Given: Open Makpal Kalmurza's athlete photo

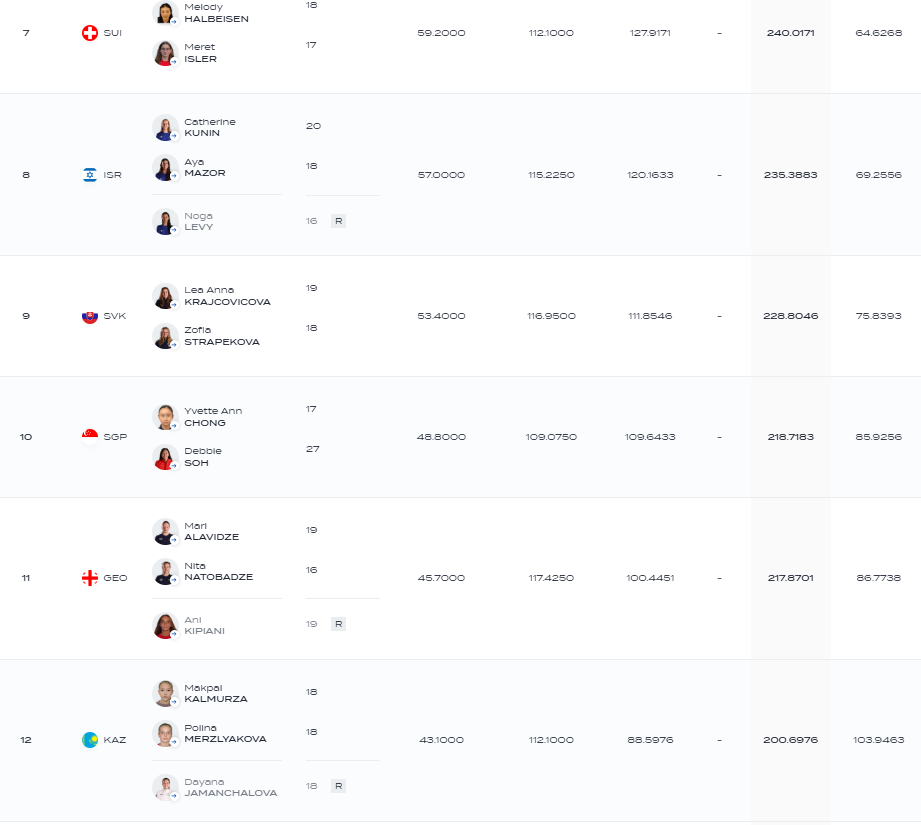Looking at the screenshot, I should coord(165,693).
